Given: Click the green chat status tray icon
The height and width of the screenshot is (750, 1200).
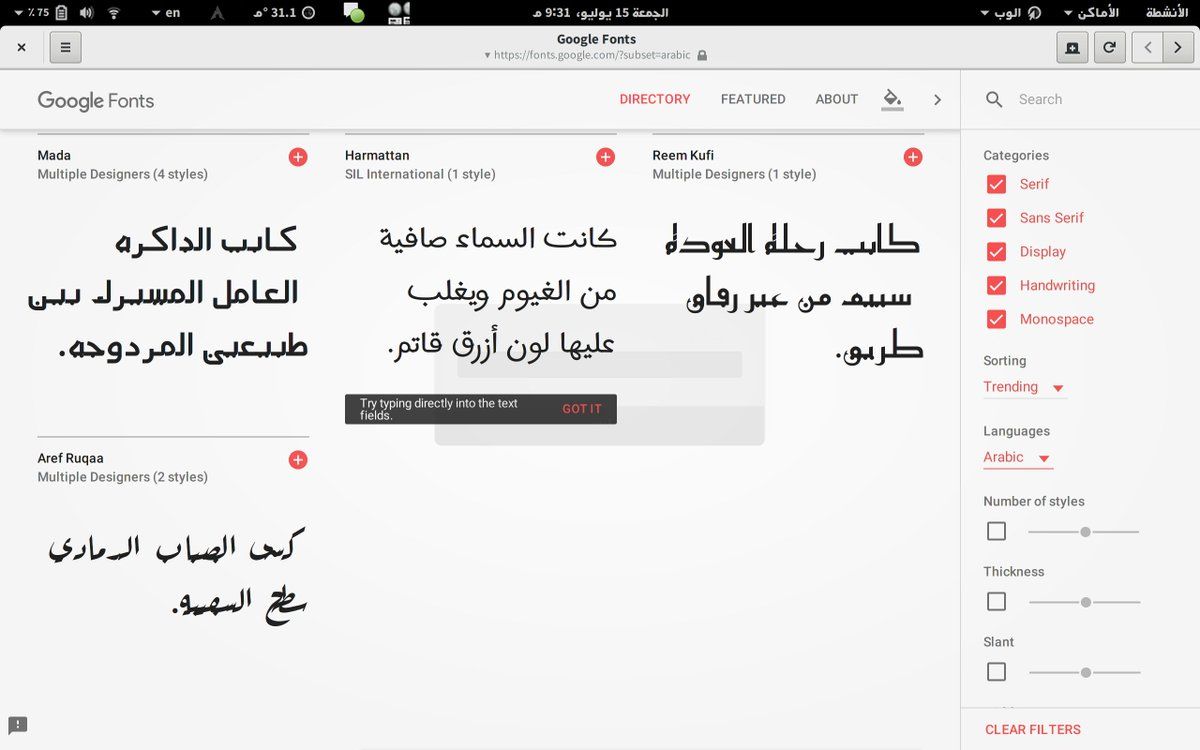Looking at the screenshot, I should [354, 13].
